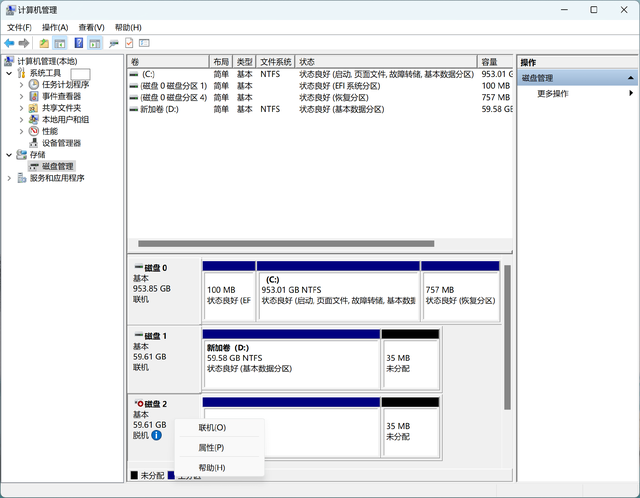Image resolution: width=640 pixels, height=498 pixels.
Task: Sort by the 容量 column header
Action: (x=495, y=62)
